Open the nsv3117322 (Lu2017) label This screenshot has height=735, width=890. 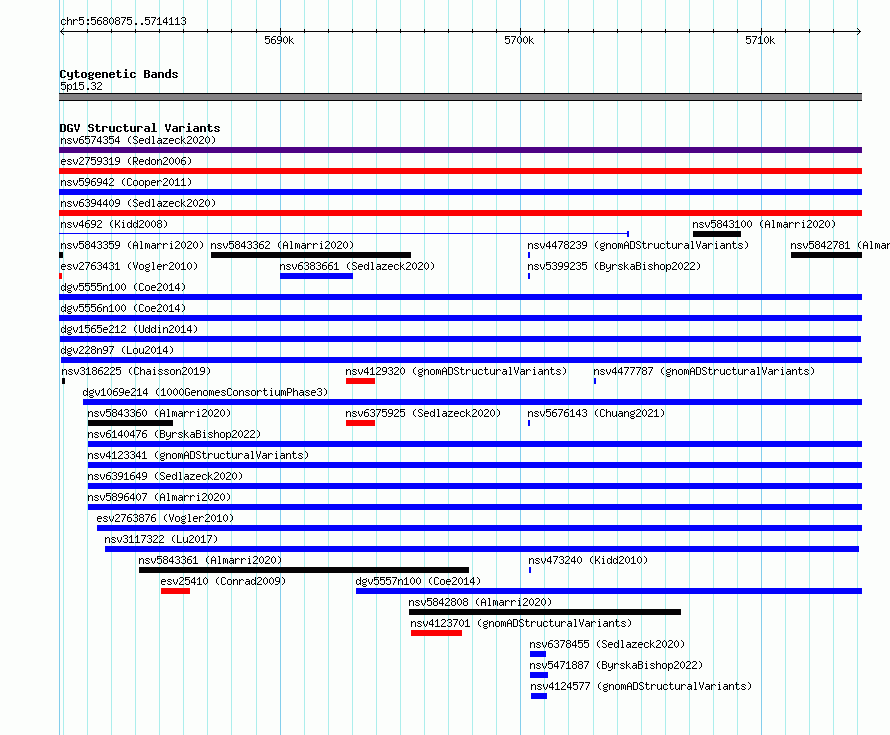tap(161, 539)
